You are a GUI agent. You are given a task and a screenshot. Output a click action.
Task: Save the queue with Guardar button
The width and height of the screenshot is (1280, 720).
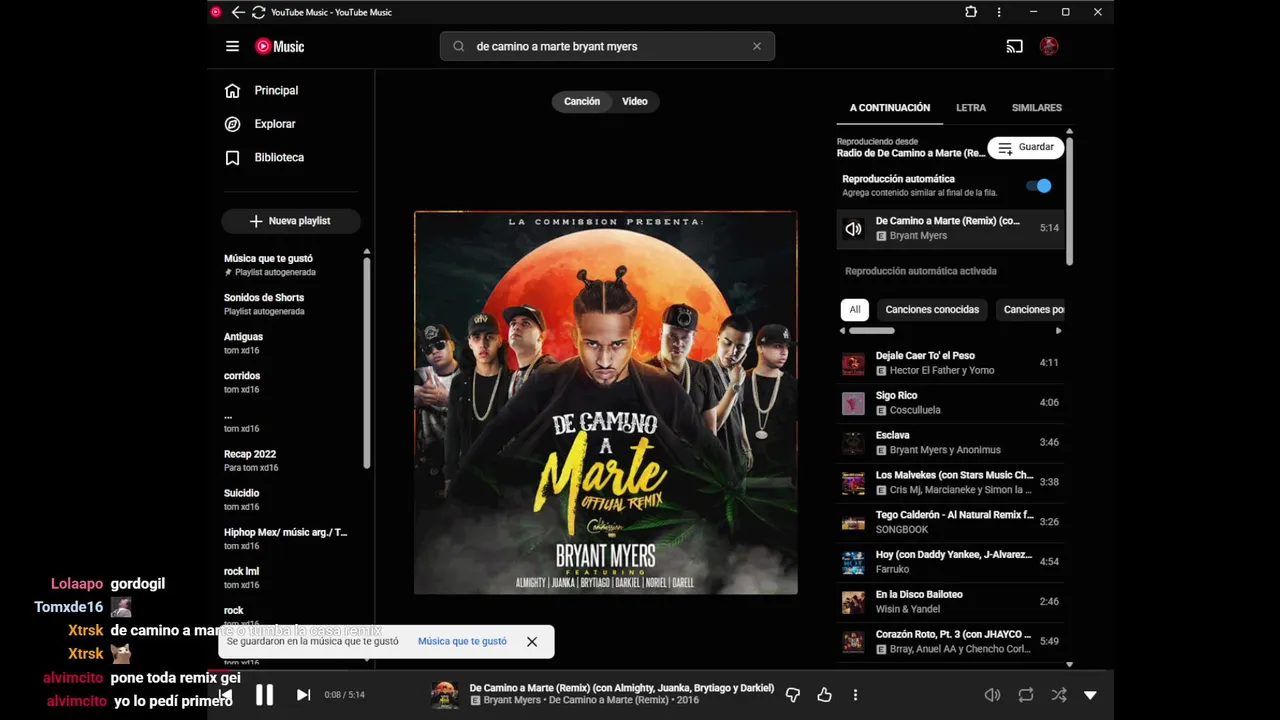coord(1026,147)
